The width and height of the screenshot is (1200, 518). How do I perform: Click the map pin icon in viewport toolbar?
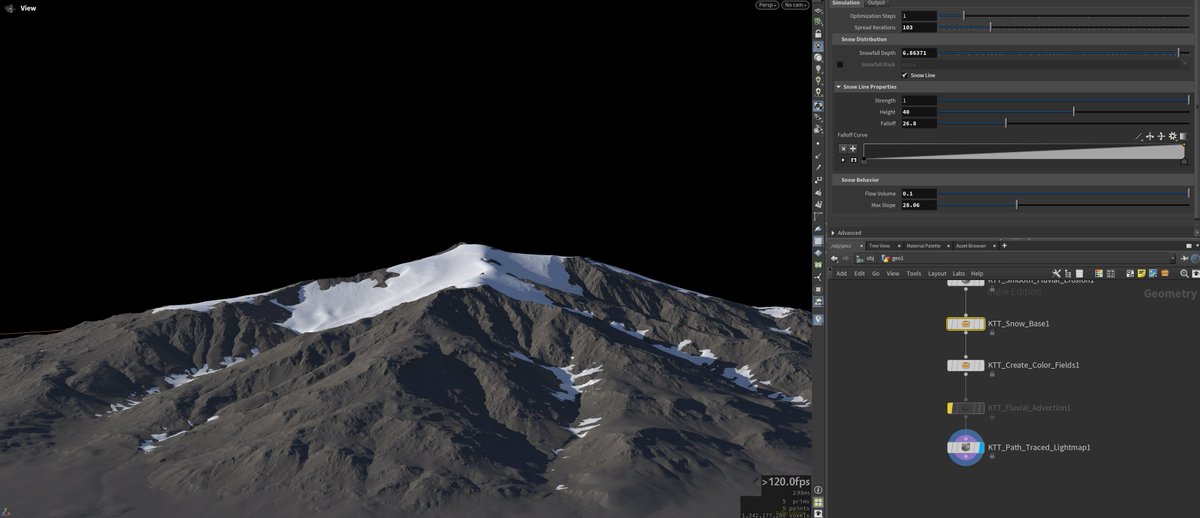[x=818, y=319]
